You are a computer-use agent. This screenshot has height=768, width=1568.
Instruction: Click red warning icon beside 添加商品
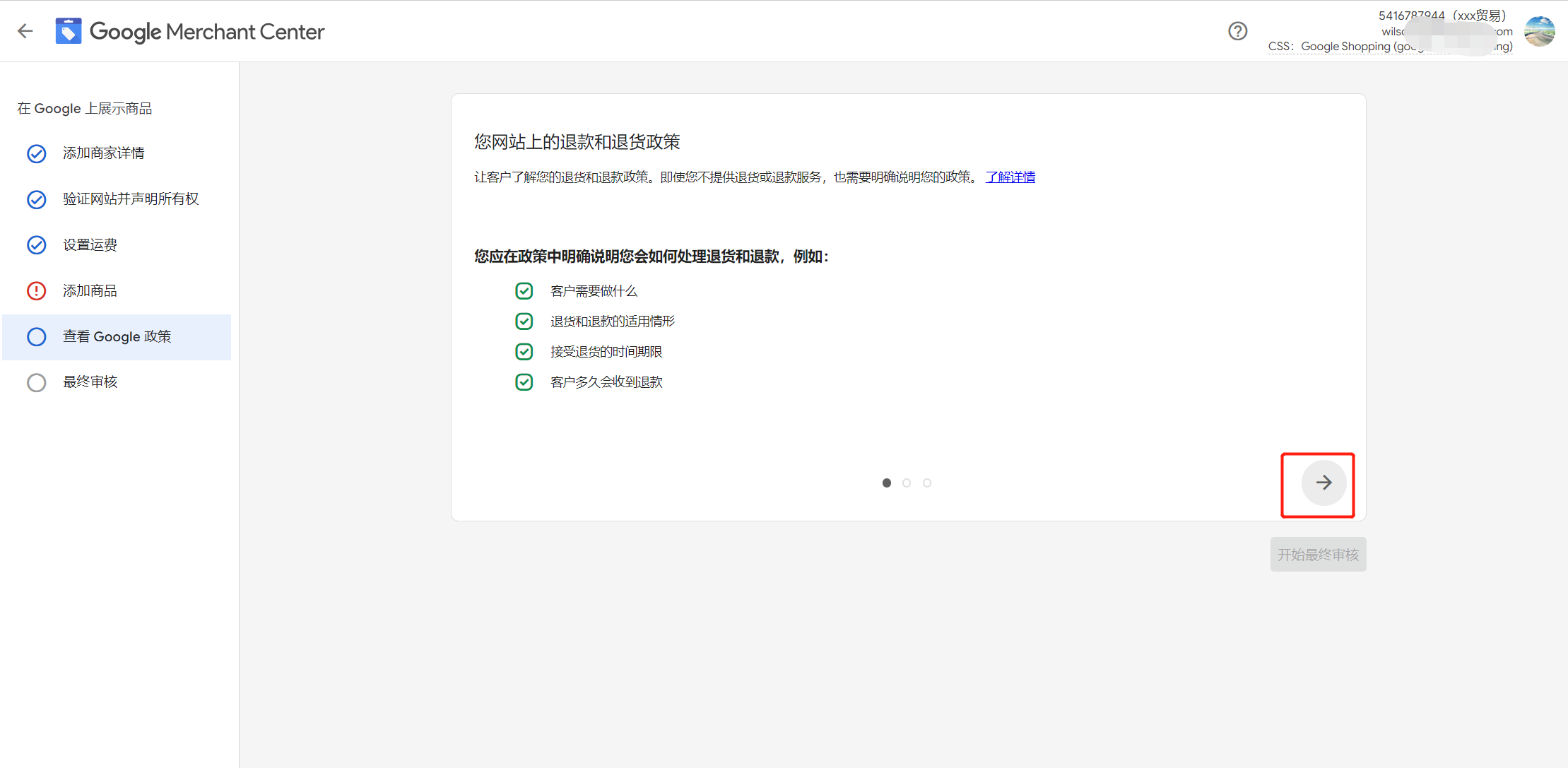tap(37, 291)
